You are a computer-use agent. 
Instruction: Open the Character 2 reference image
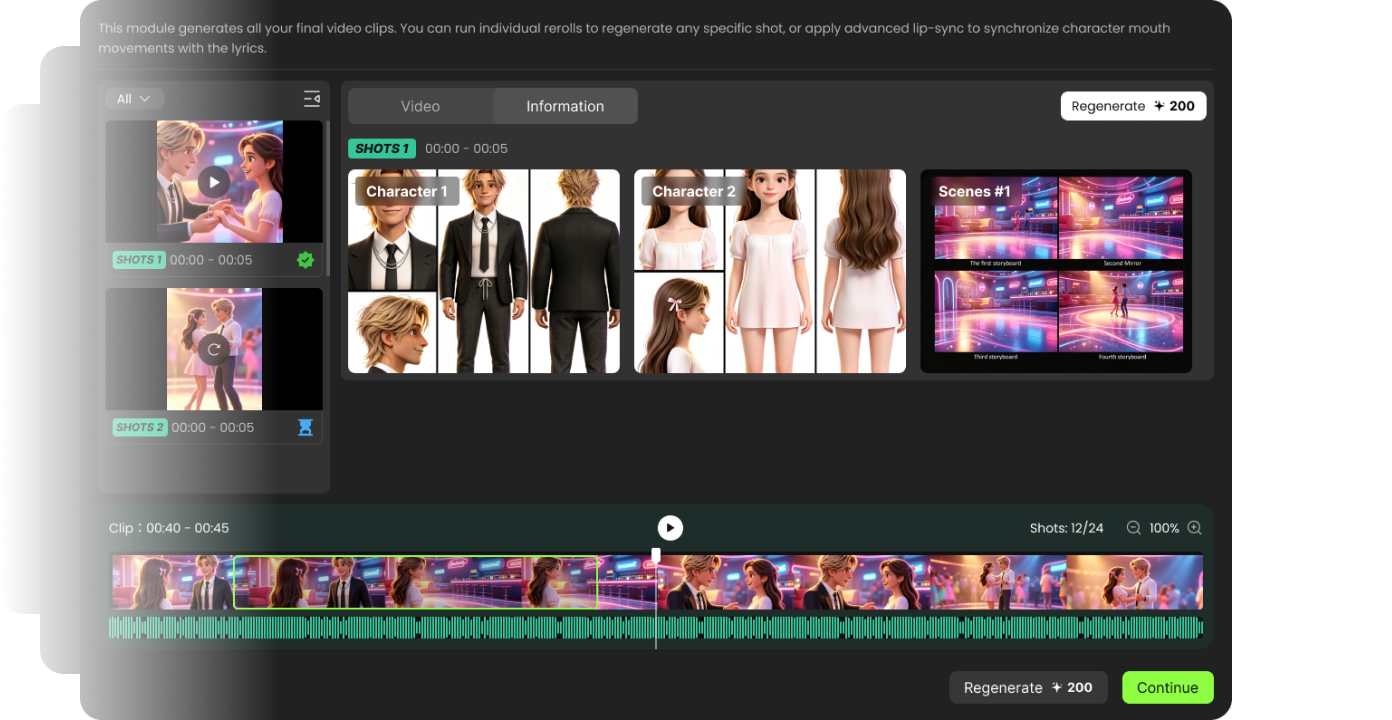click(x=770, y=271)
